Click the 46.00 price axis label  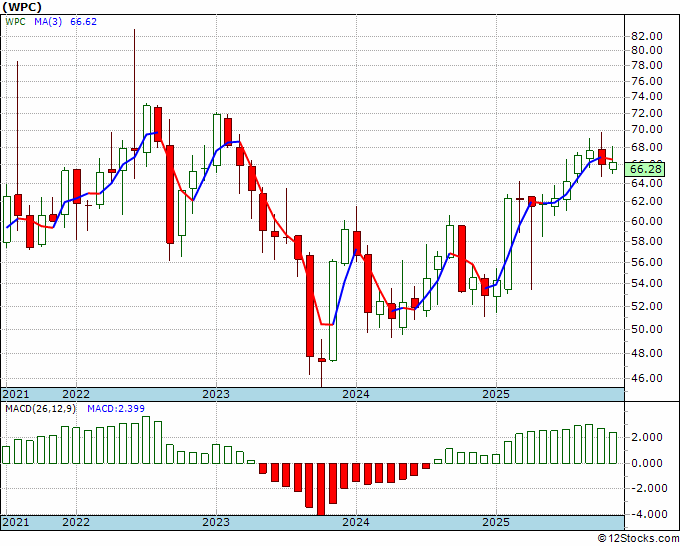tap(647, 378)
